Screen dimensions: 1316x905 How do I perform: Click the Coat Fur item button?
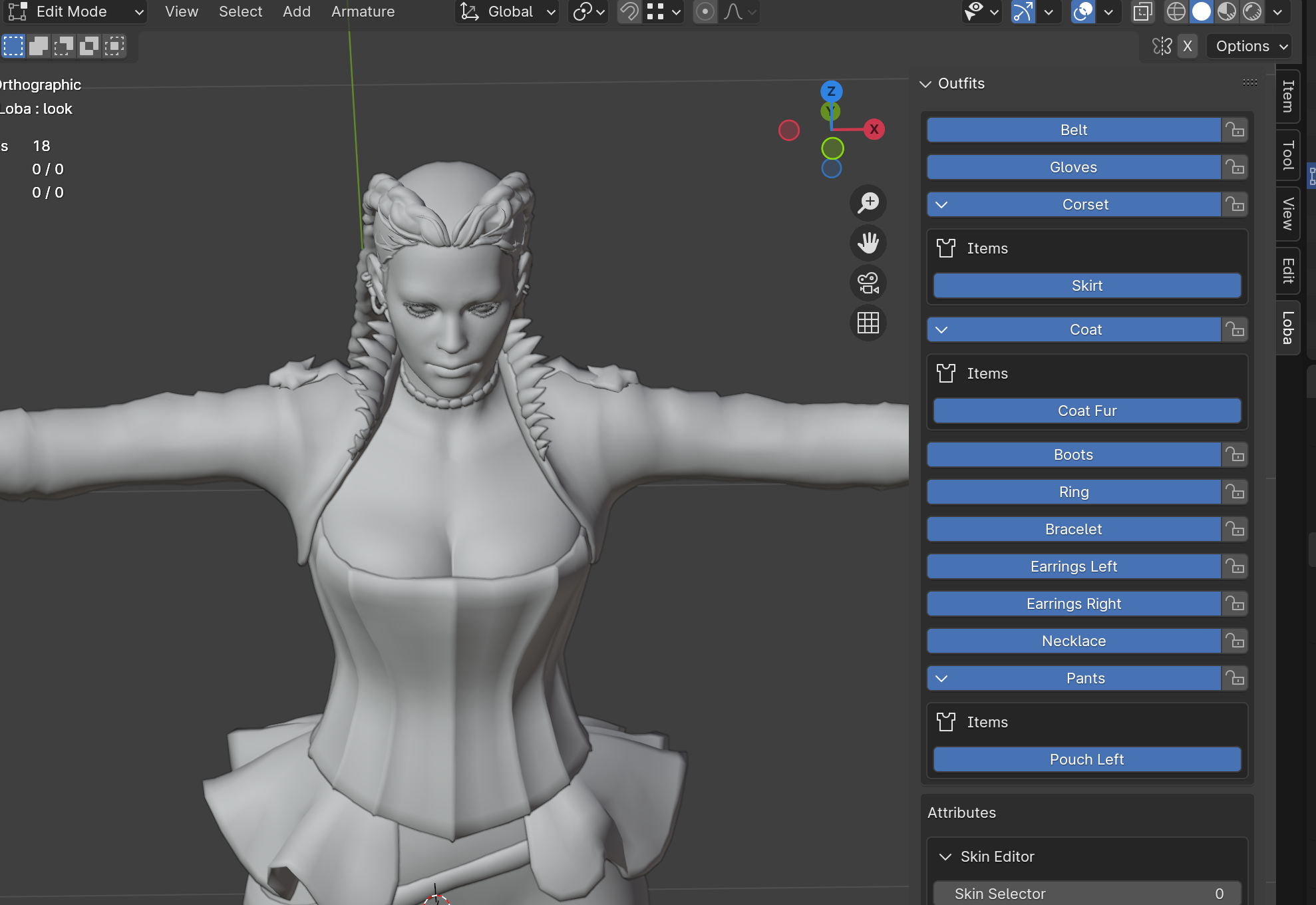[1087, 411]
